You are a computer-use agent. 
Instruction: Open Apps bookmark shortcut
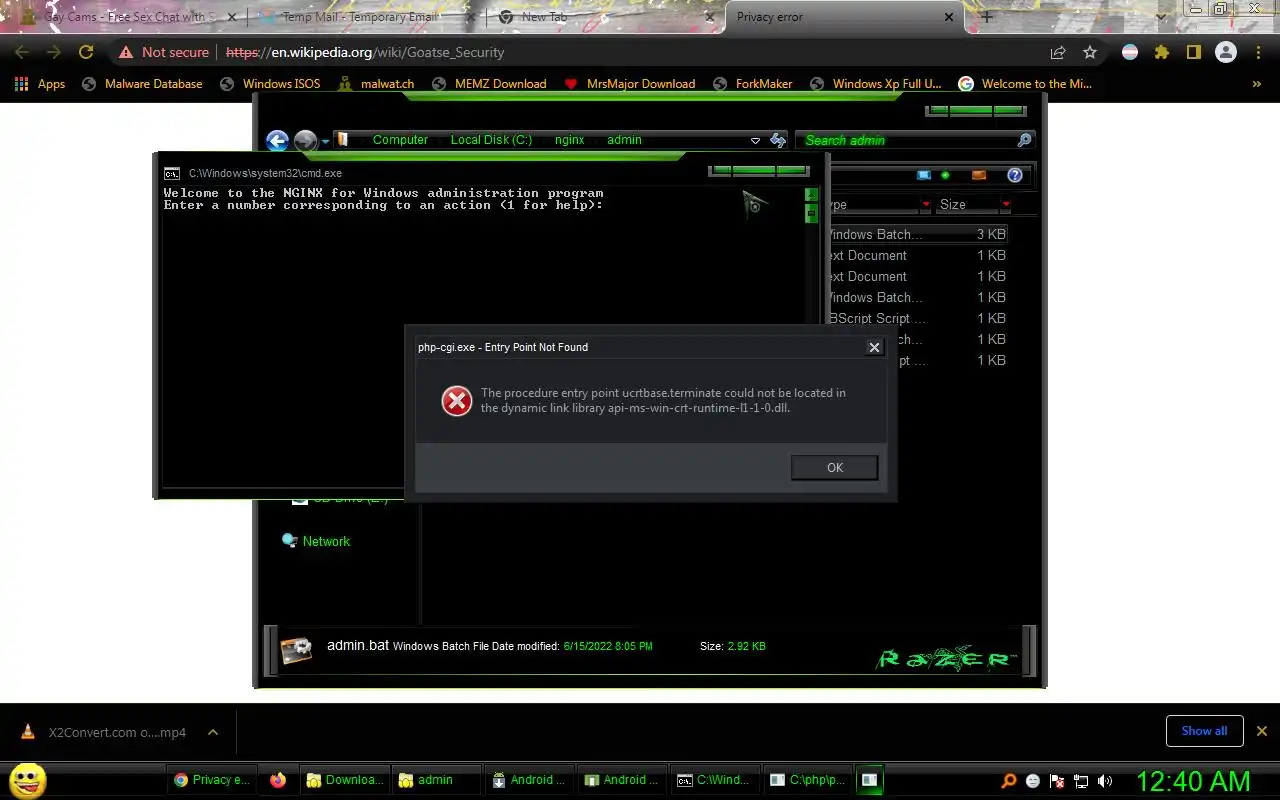click(40, 84)
